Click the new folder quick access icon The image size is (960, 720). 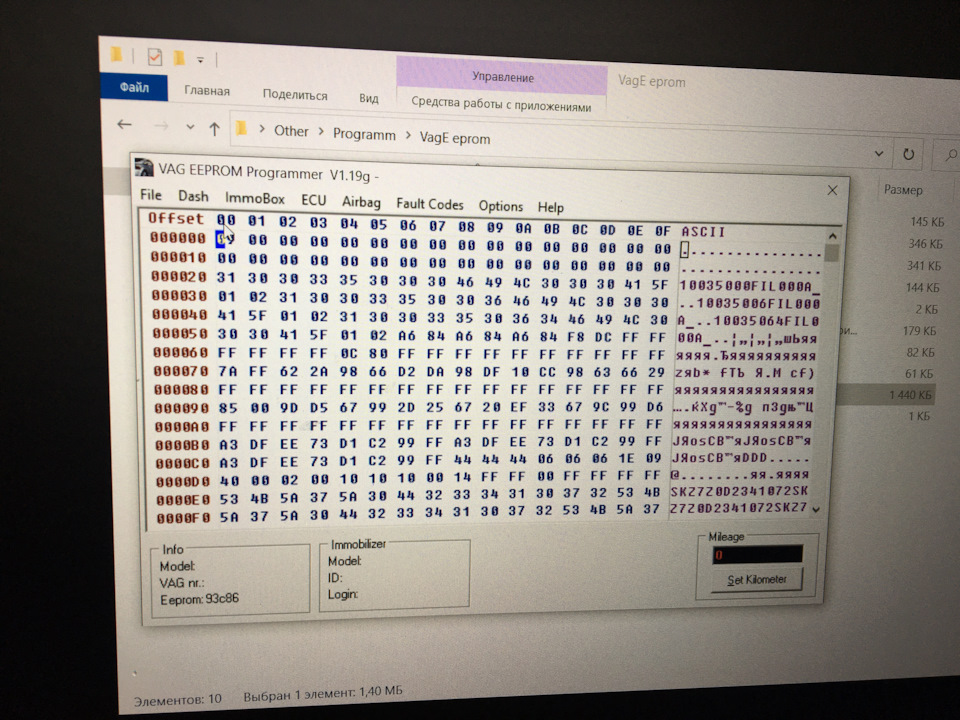point(179,58)
